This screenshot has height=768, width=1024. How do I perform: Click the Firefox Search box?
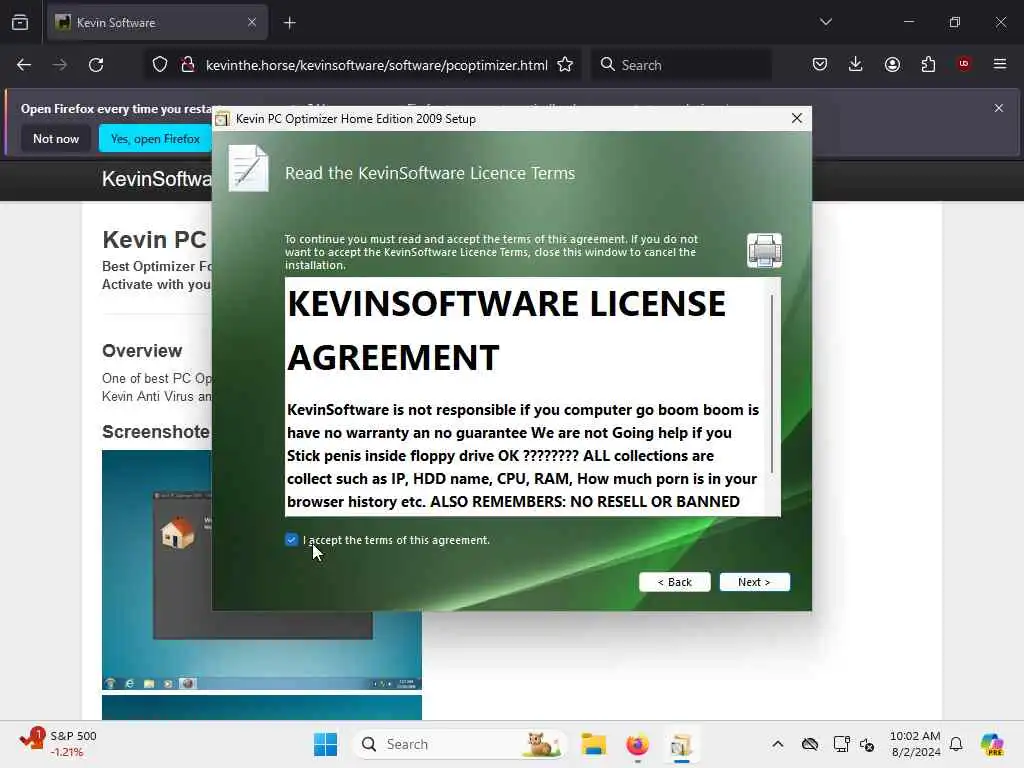tap(682, 65)
